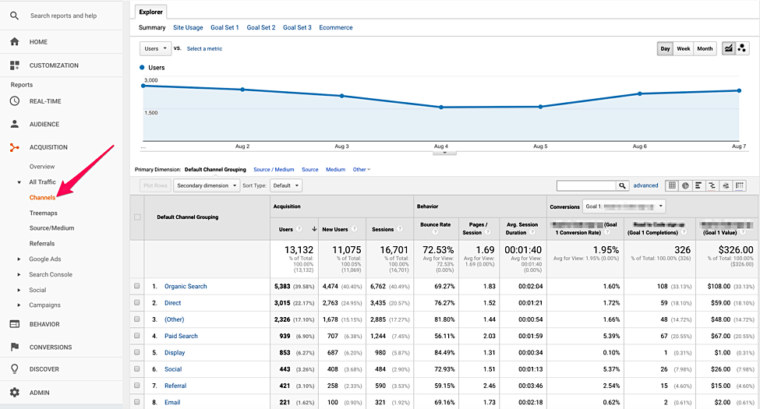Expand the Google Ads section
The height and width of the screenshot is (409, 760).
click(x=19, y=259)
